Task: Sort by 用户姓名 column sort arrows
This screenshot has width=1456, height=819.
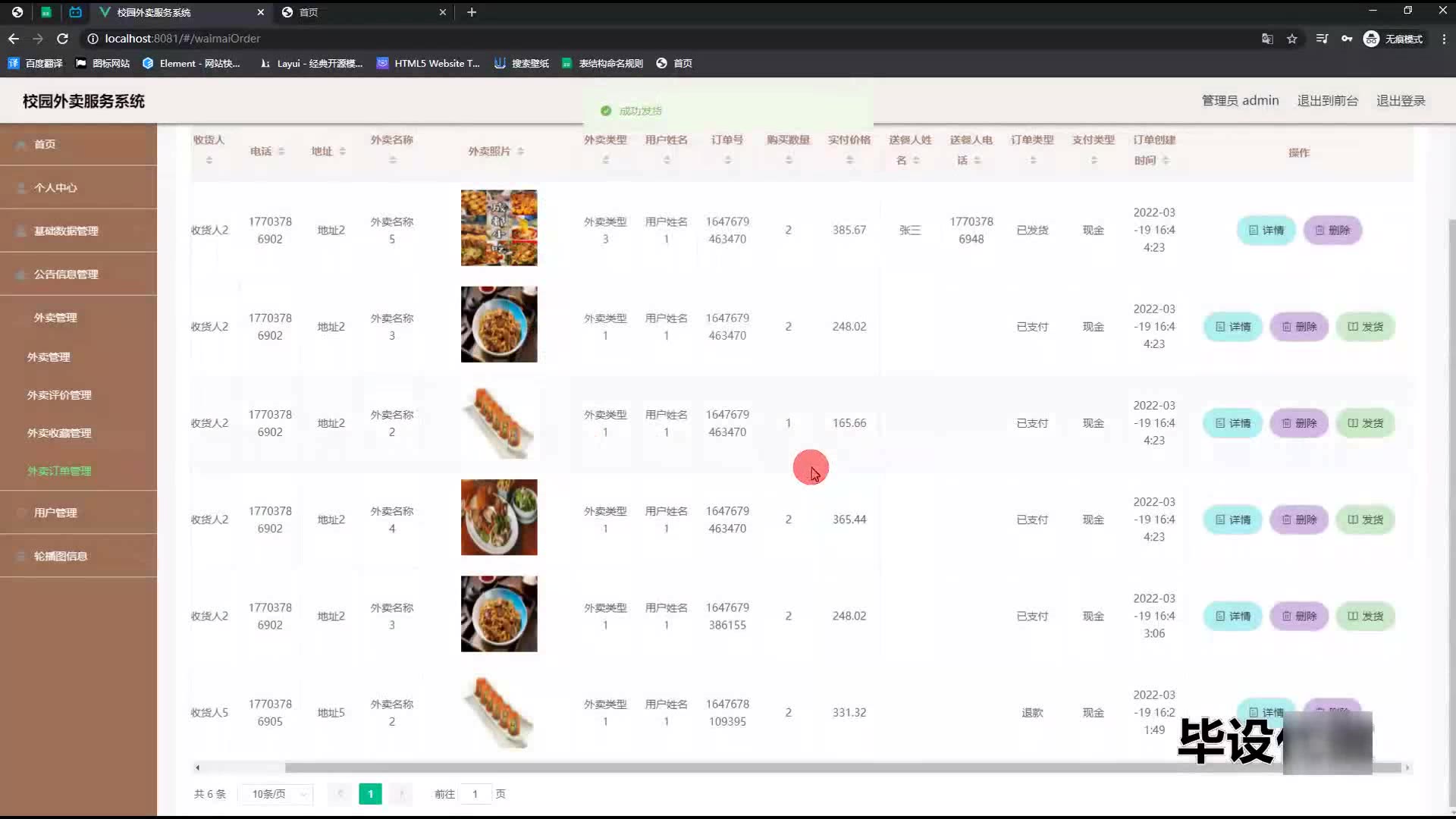Action: (x=667, y=160)
